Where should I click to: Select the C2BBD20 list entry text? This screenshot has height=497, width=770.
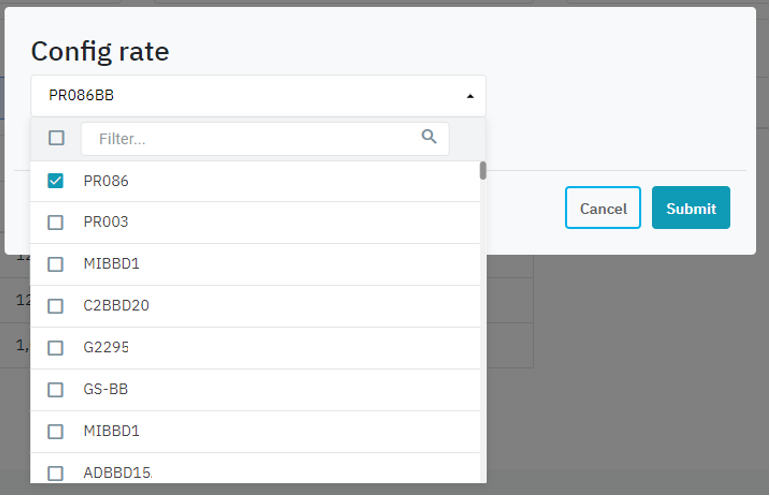116,306
